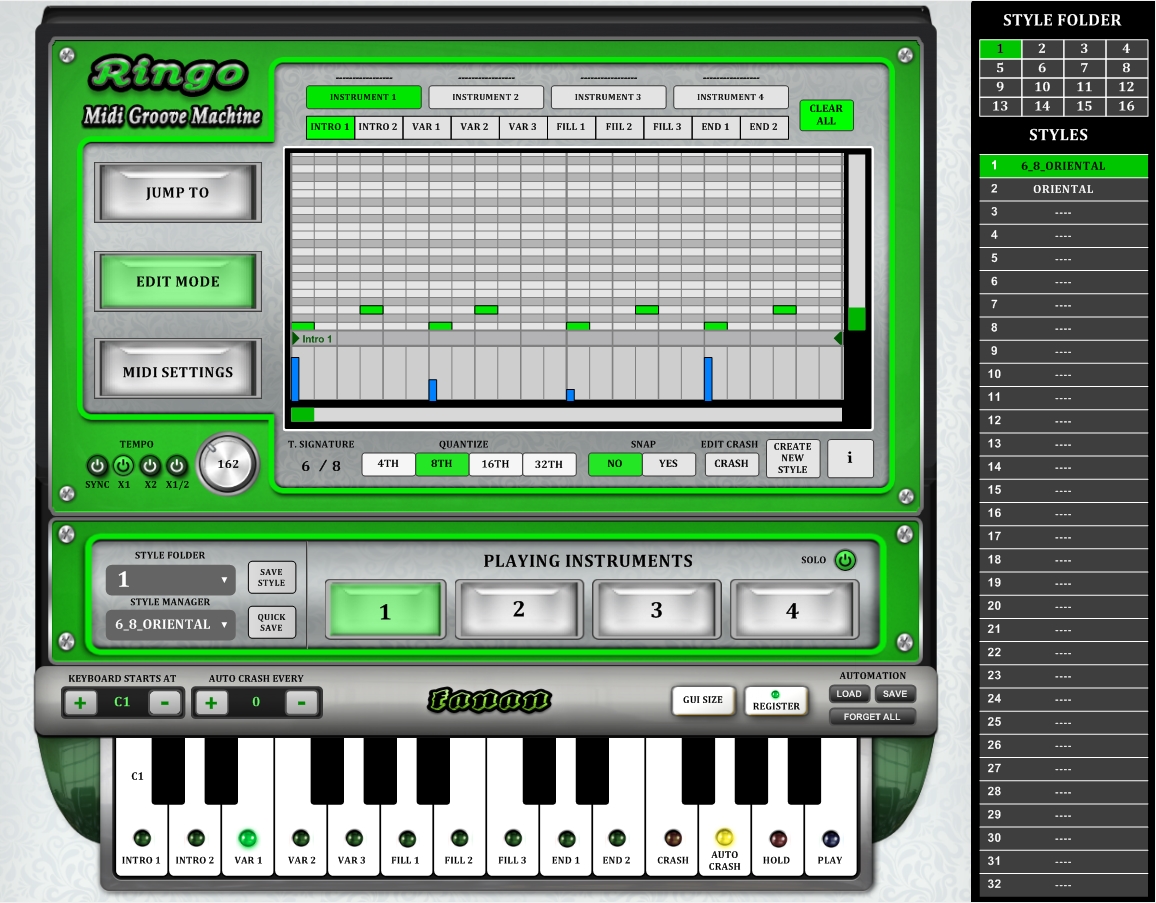Open the Style Manager 6_8_ORIENTAL dropdown
This screenshot has height=903, width=1156.
171,625
